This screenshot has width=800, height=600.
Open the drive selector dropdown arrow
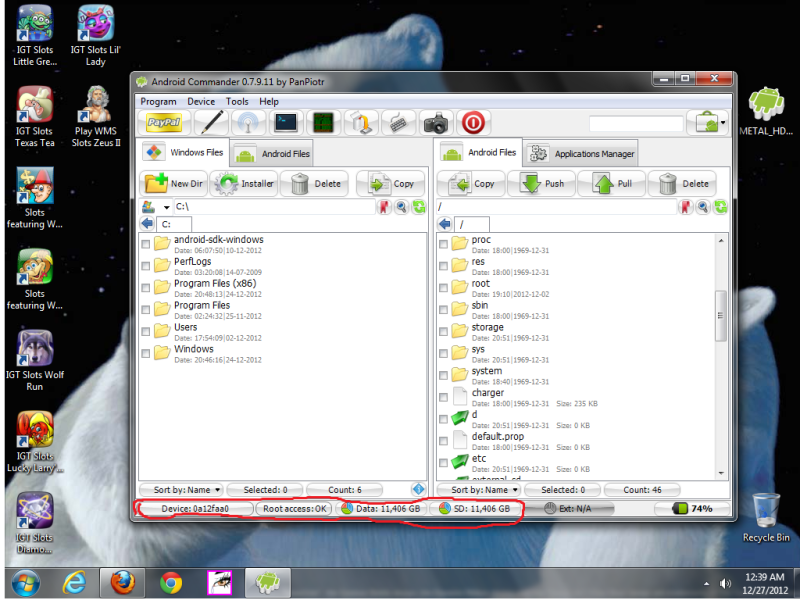tap(166, 207)
